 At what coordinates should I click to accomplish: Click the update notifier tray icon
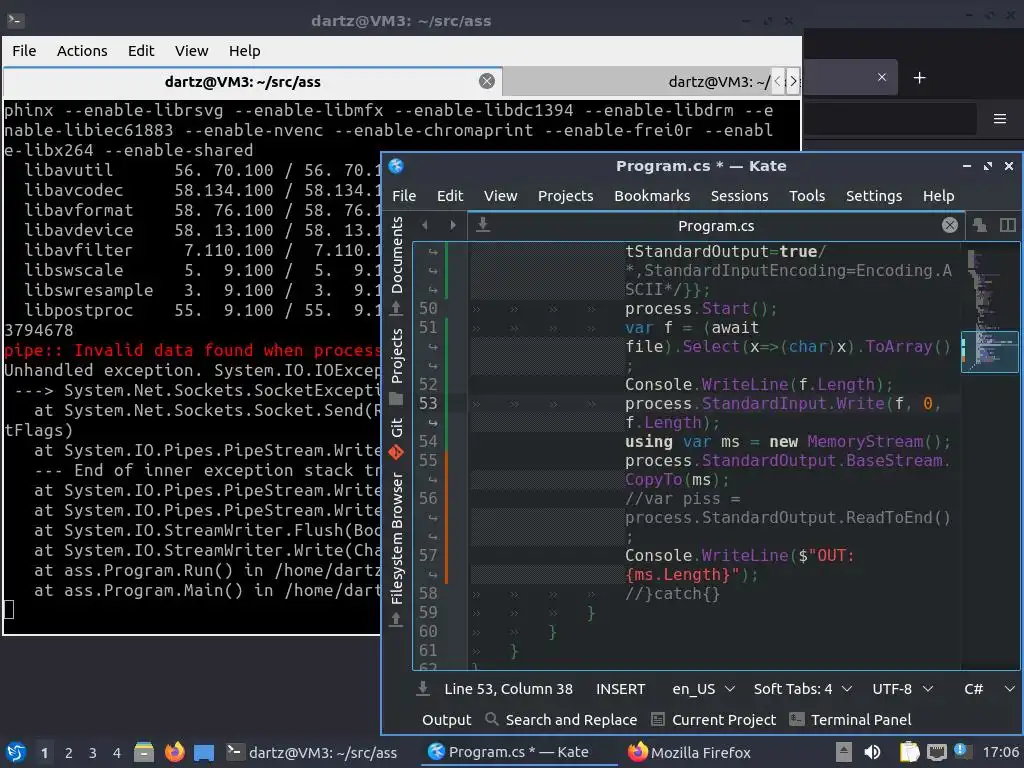click(961, 751)
